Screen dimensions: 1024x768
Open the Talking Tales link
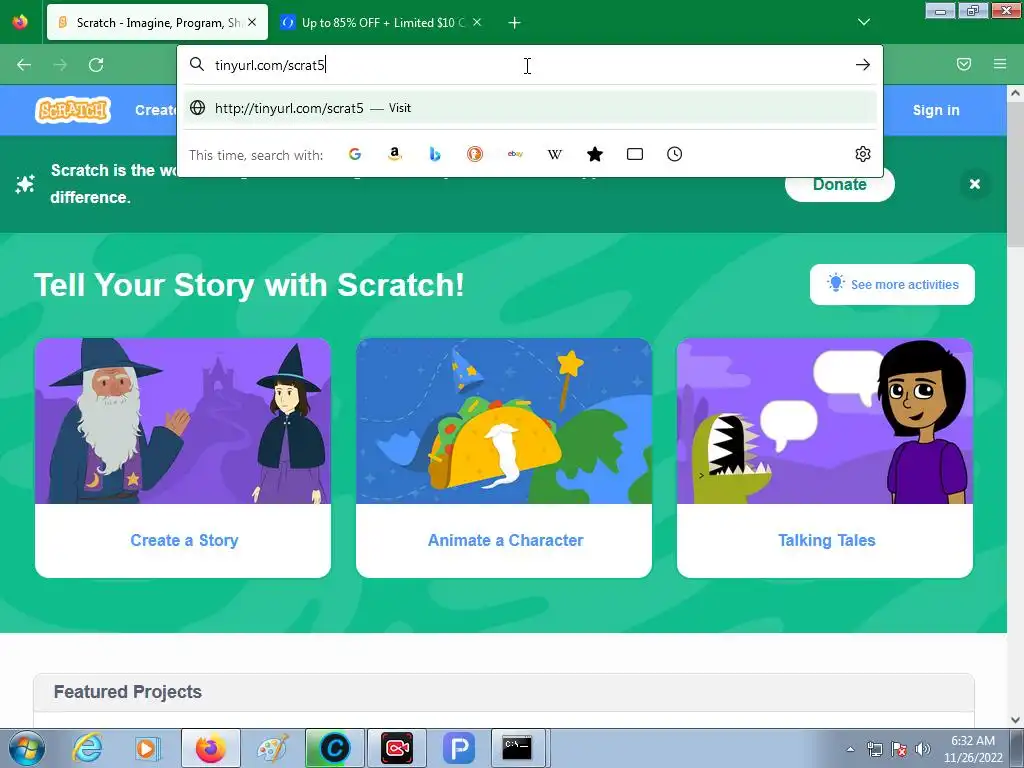(x=826, y=540)
